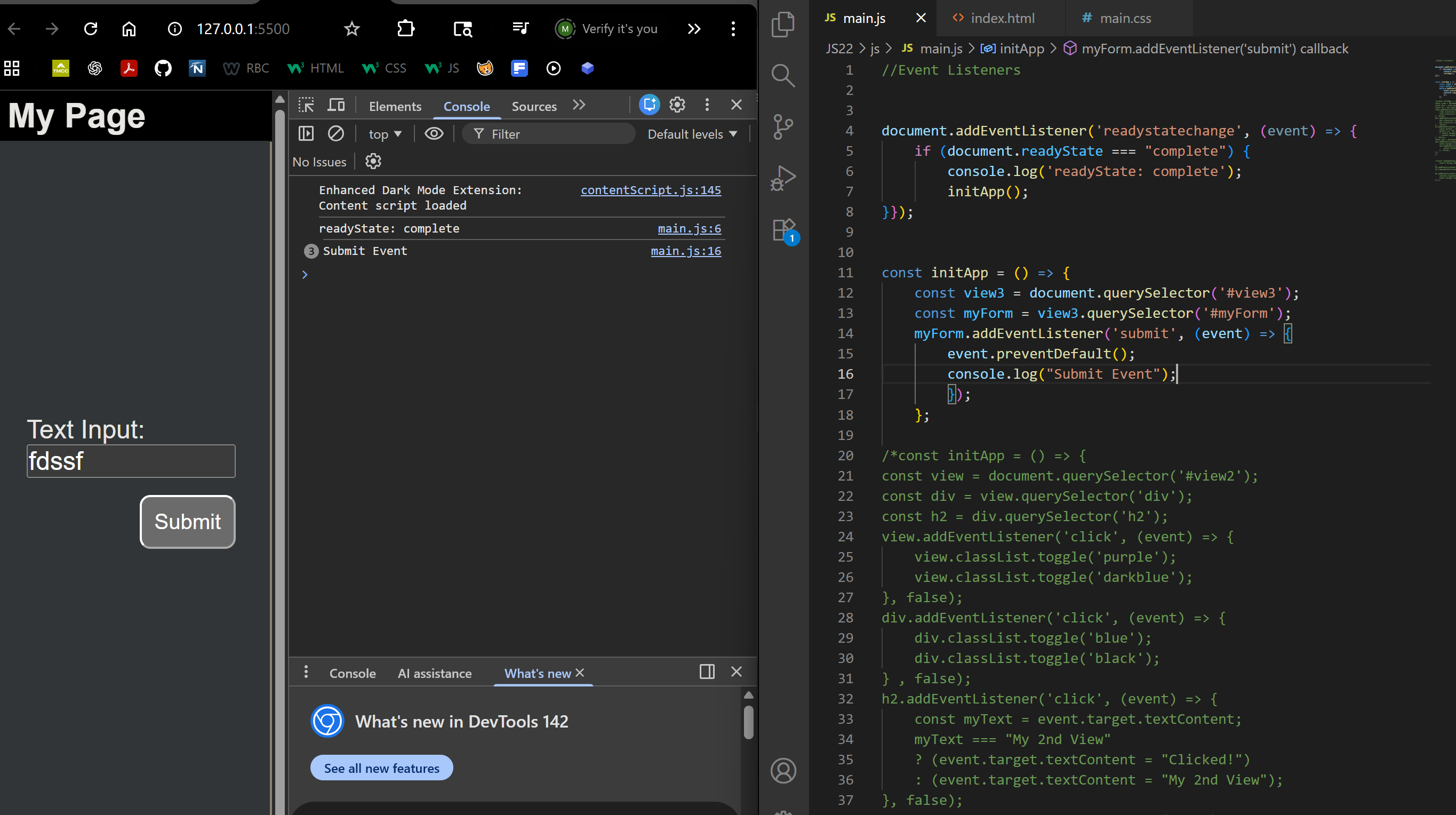Toggle device toolbar emulation in DevTools
Viewport: 1456px width, 815px height.
pyautogui.click(x=337, y=105)
